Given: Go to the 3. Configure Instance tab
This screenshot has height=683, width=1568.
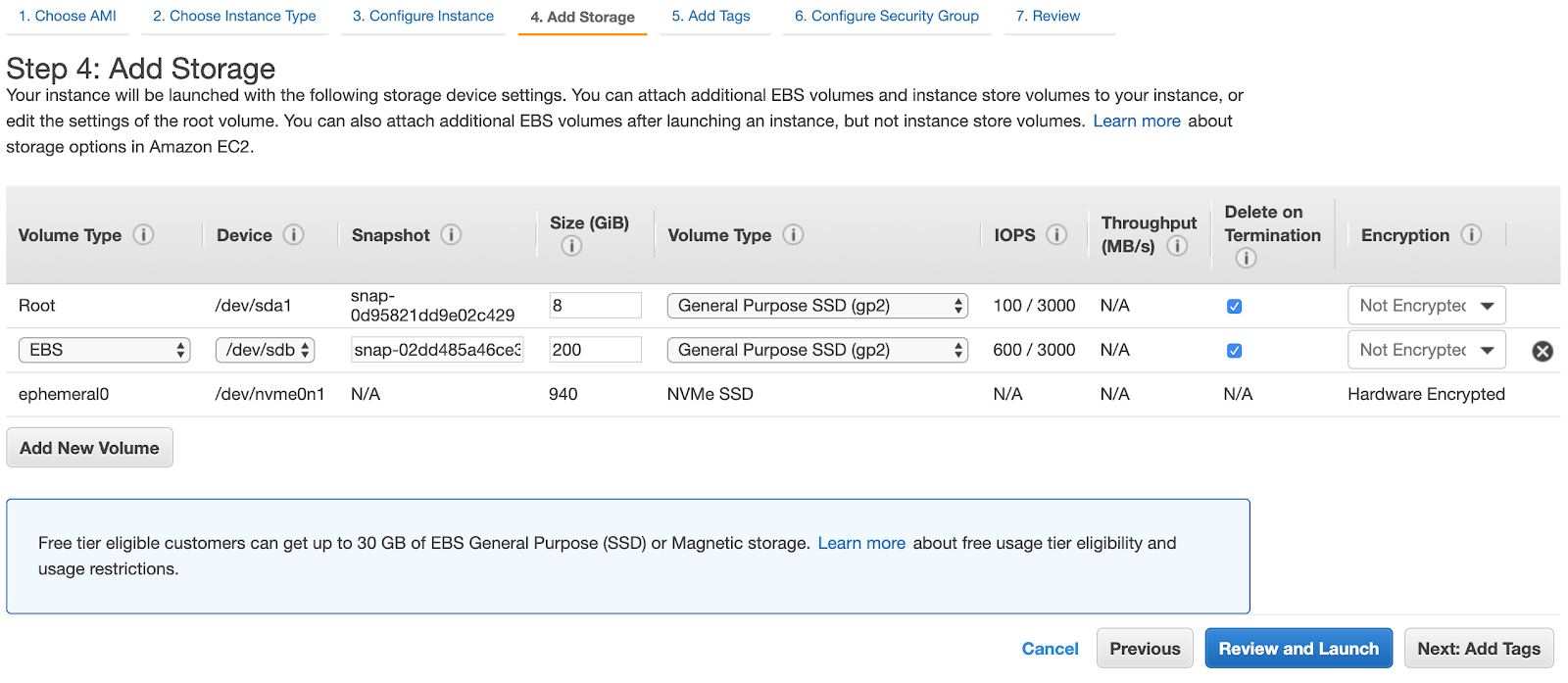Looking at the screenshot, I should point(423,17).
